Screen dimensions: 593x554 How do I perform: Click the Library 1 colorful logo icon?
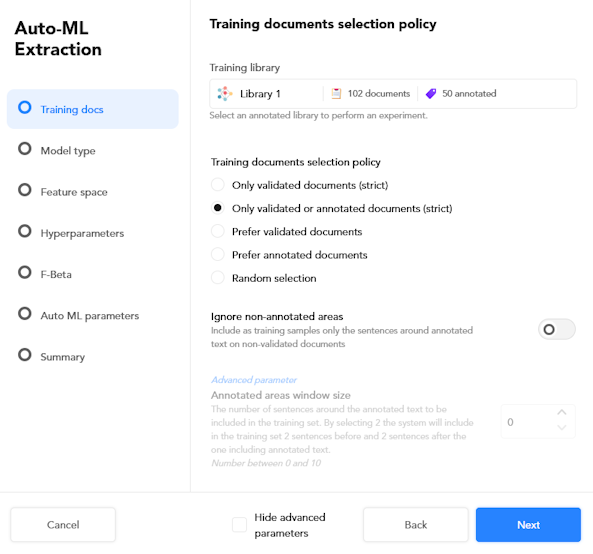tap(225, 93)
